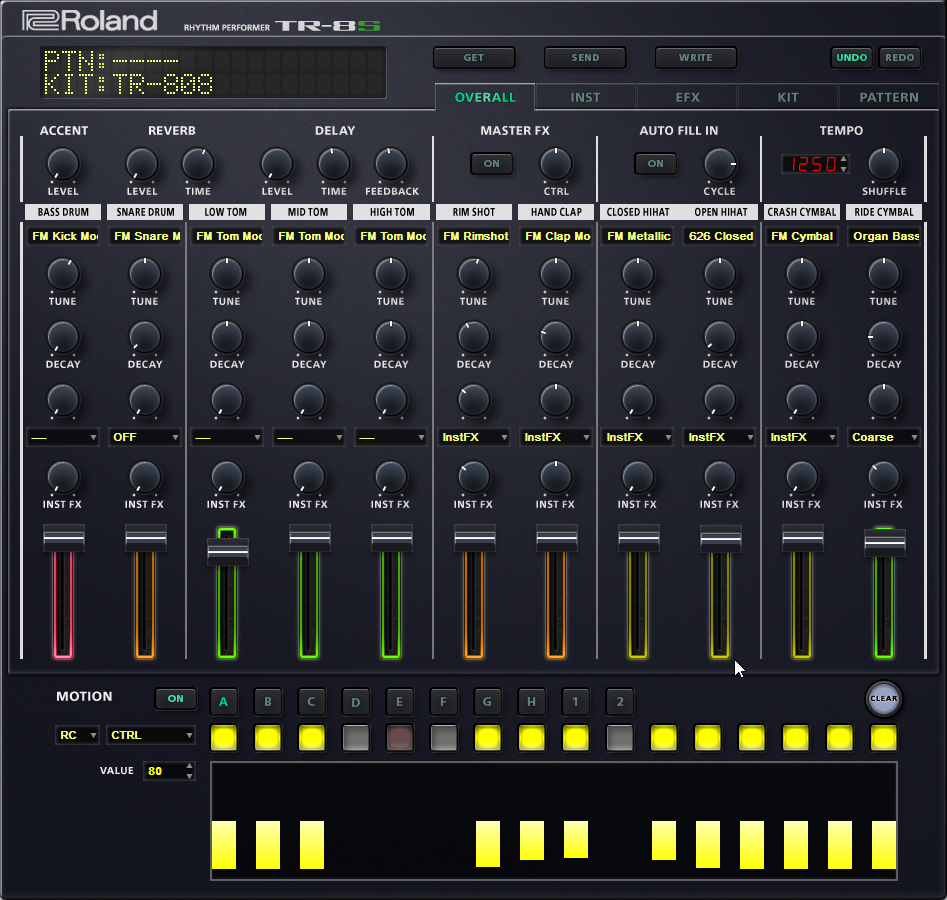Toggle the Master FX ON switch
The image size is (947, 900).
pos(492,164)
